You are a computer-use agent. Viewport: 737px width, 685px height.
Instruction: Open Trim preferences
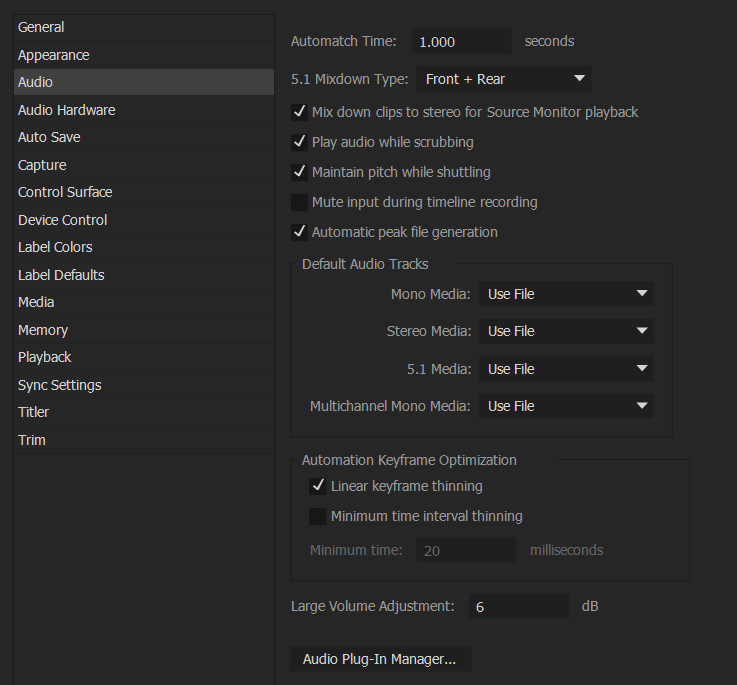click(x=144, y=440)
